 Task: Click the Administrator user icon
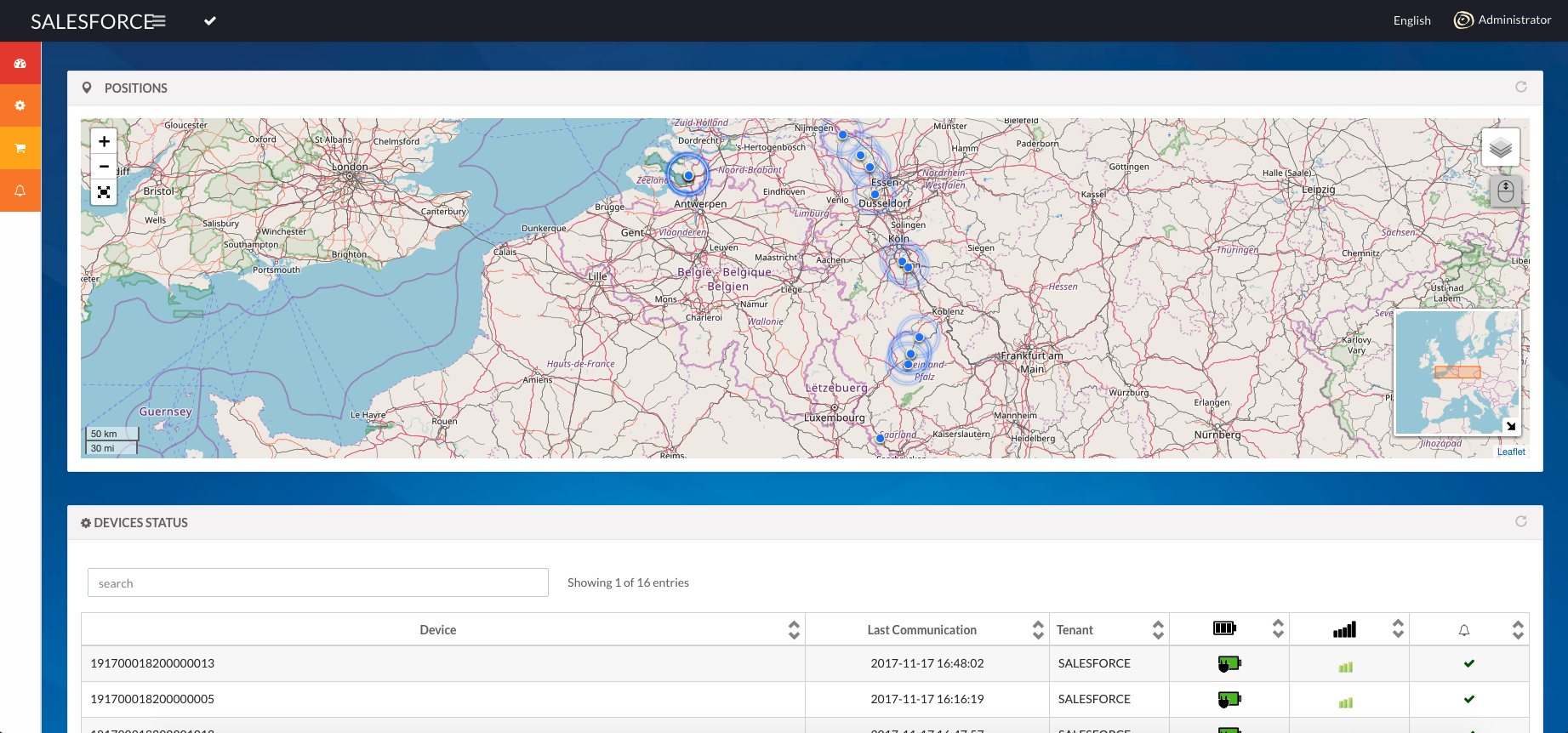[x=1463, y=20]
